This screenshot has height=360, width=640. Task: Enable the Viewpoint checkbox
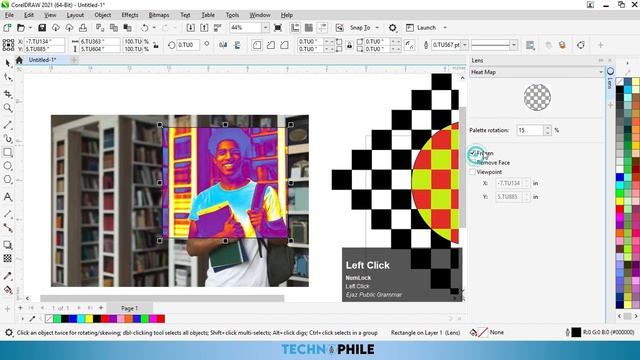coord(473,172)
